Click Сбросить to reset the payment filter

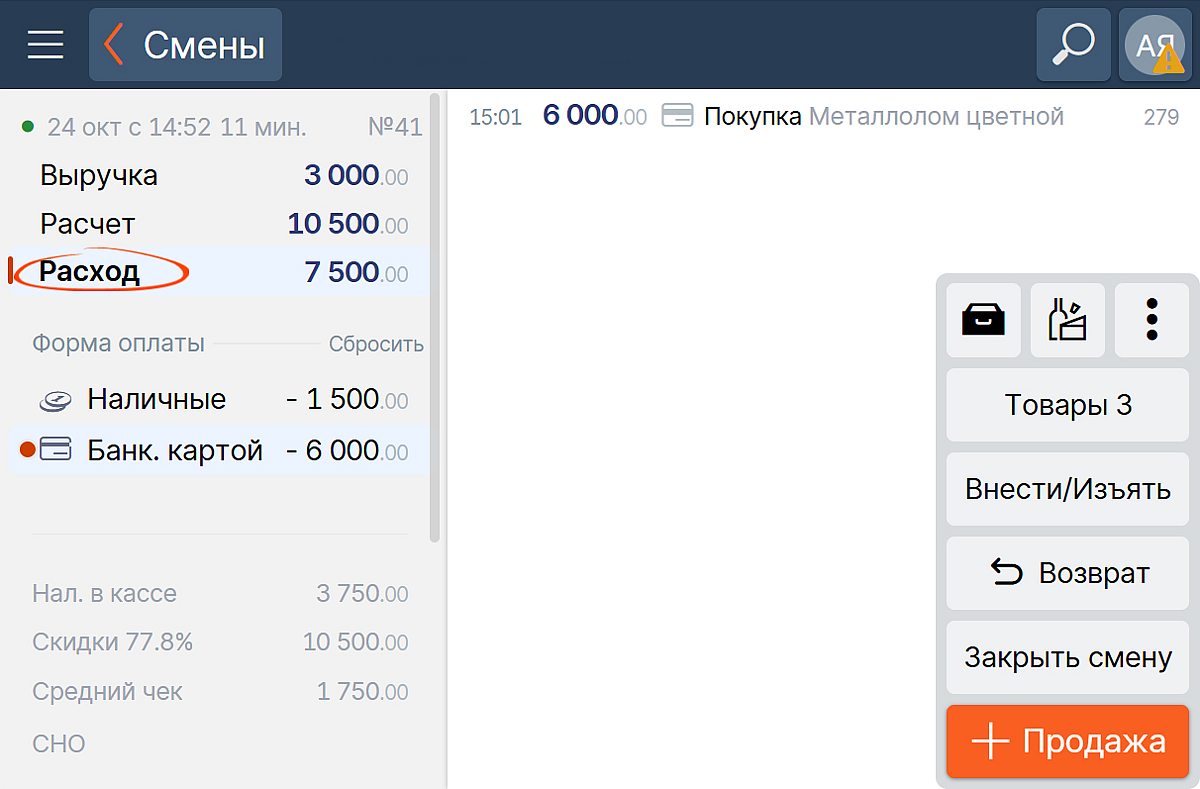(x=376, y=344)
